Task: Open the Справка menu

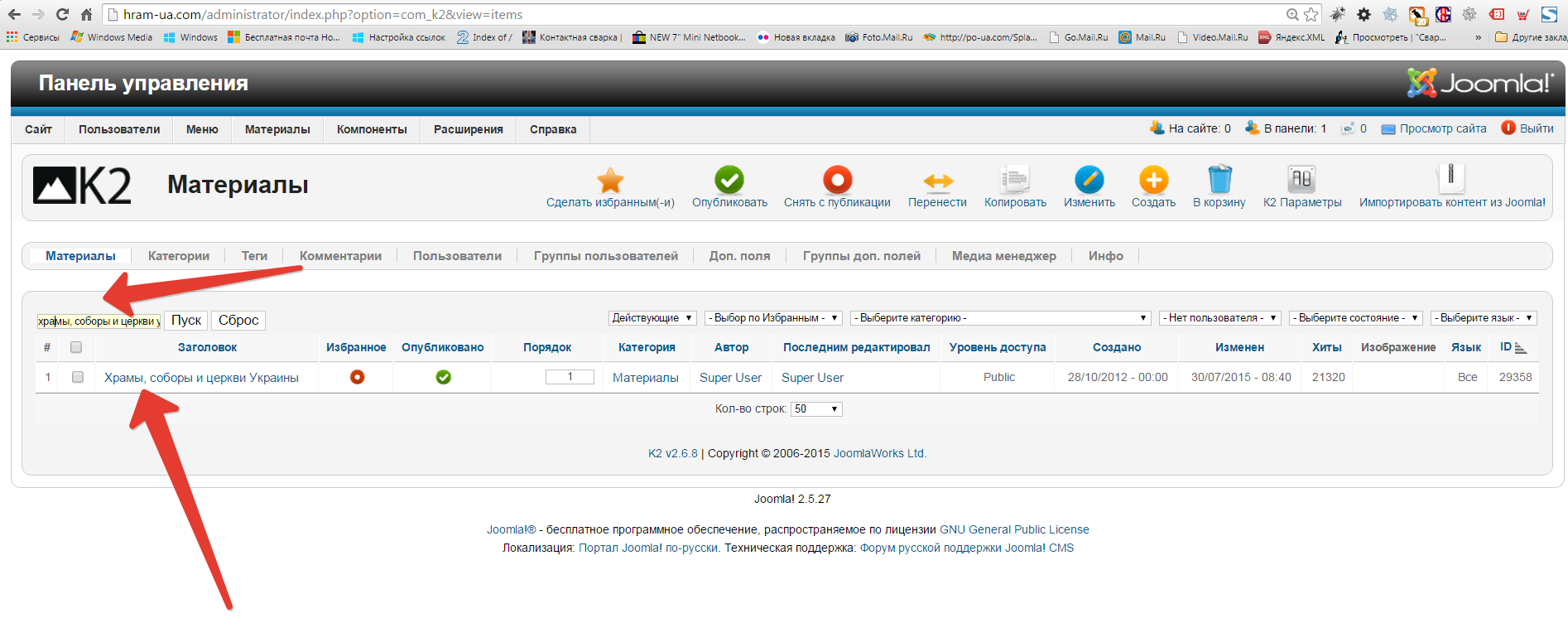Action: 553,129
